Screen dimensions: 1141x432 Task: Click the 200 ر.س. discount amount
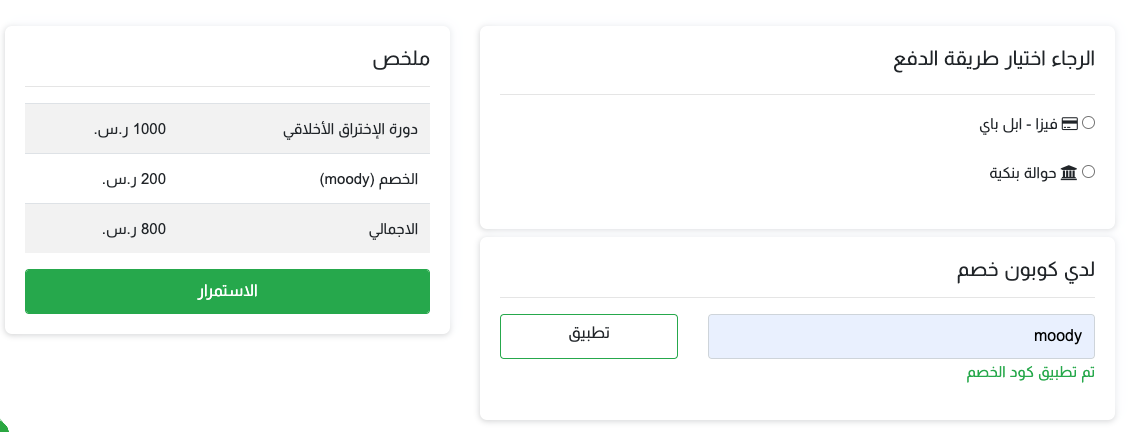coord(134,180)
